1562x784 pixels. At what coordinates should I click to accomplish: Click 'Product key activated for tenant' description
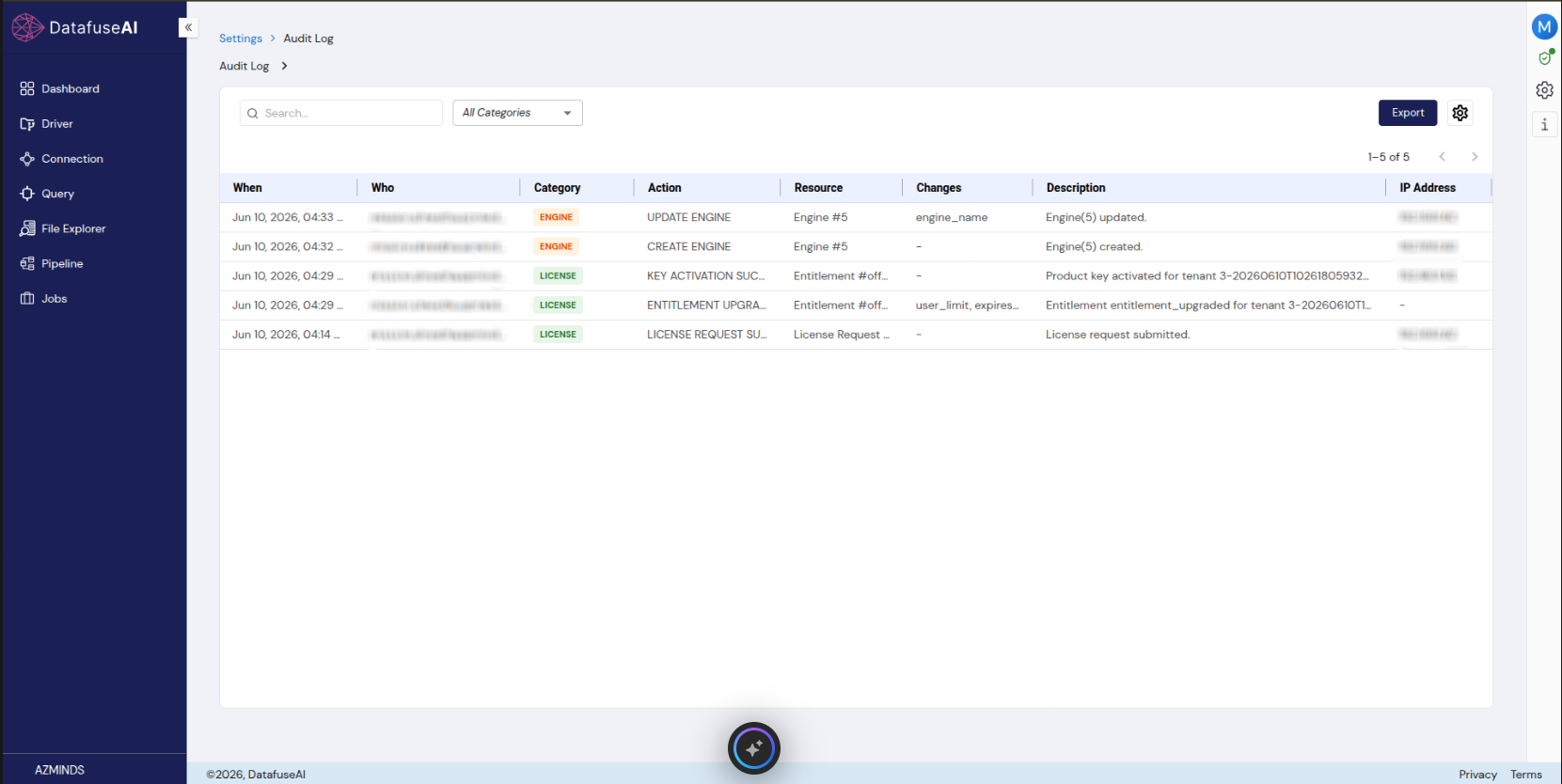click(1207, 275)
